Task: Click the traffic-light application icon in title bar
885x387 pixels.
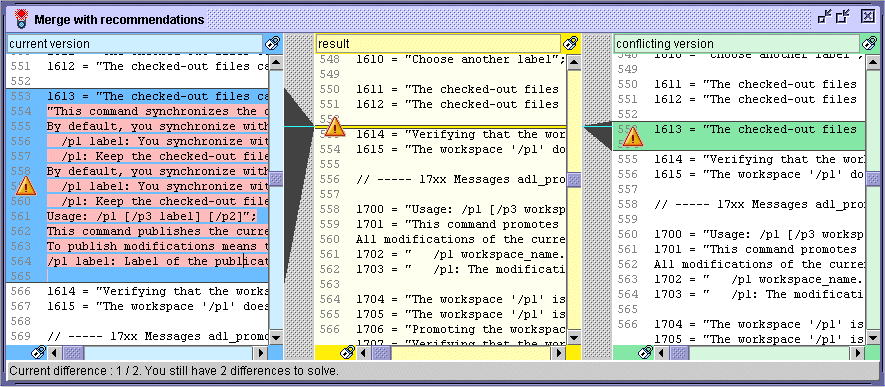Action: [x=21, y=19]
